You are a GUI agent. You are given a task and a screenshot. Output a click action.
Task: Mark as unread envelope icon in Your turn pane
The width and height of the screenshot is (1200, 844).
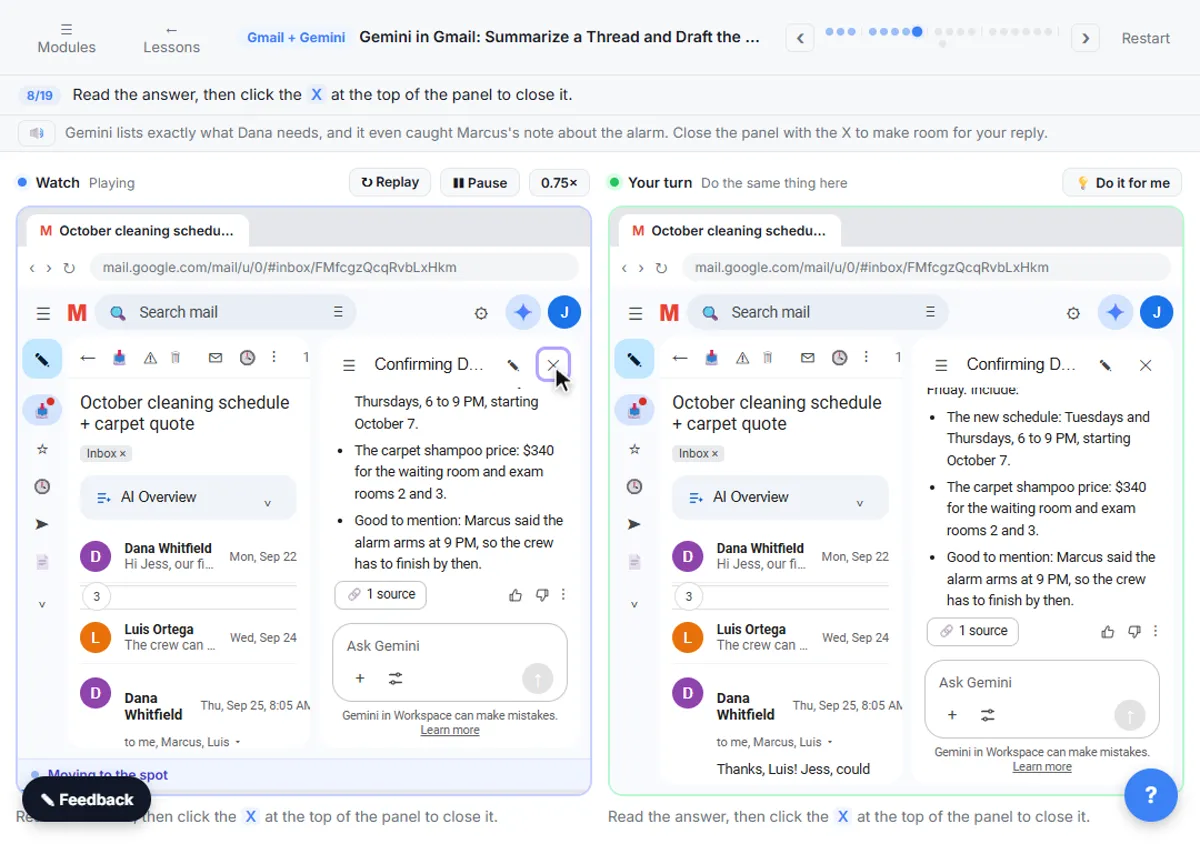click(807, 357)
